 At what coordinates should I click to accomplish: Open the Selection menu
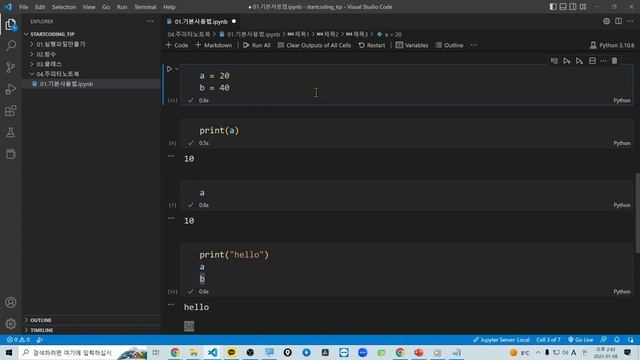tap(64, 7)
